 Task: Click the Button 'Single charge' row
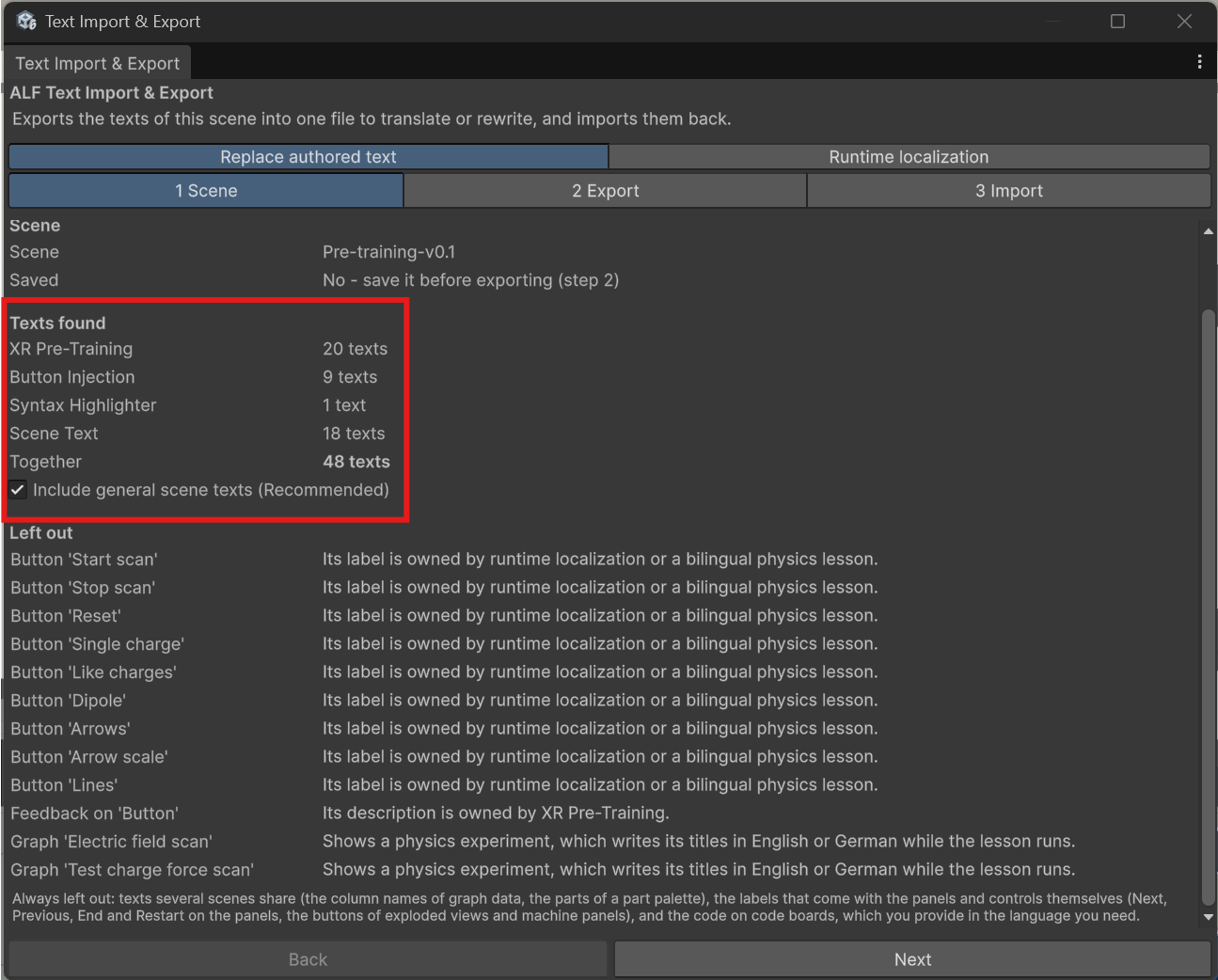[x=444, y=644]
